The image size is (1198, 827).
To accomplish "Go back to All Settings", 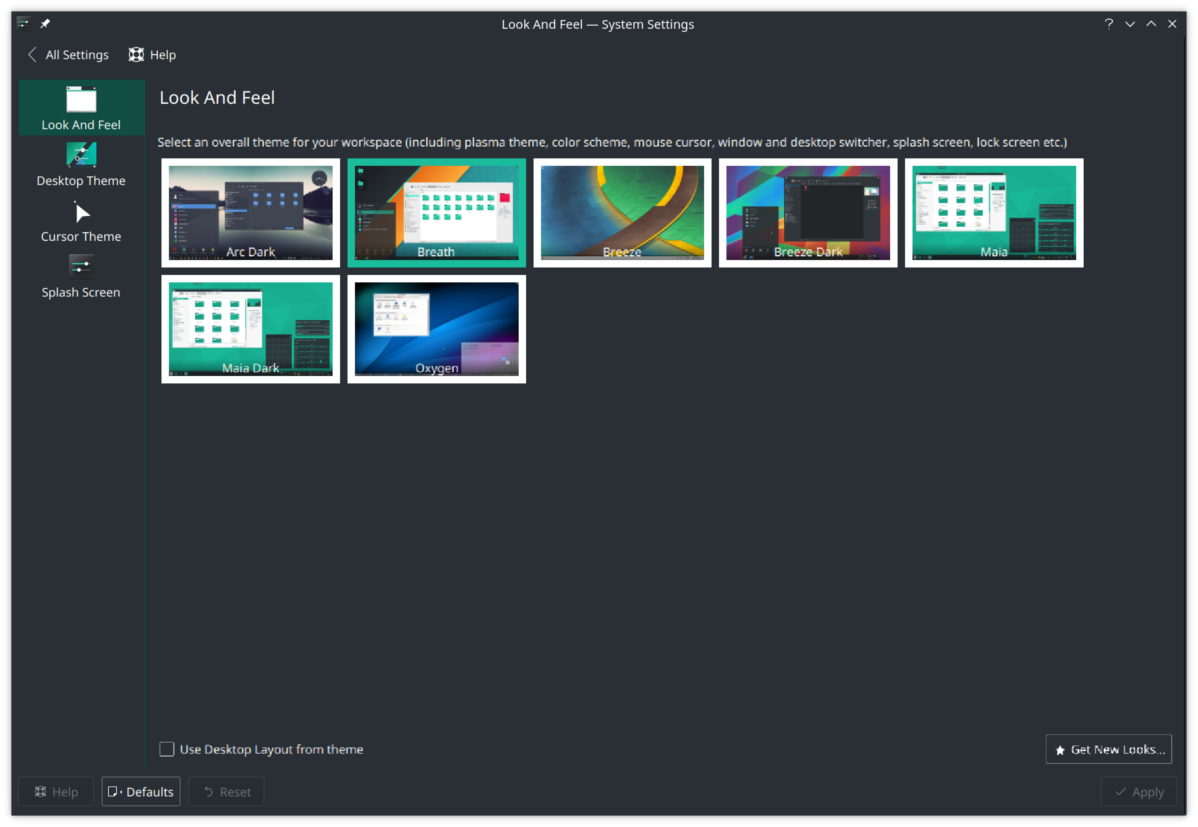I will click(x=68, y=55).
